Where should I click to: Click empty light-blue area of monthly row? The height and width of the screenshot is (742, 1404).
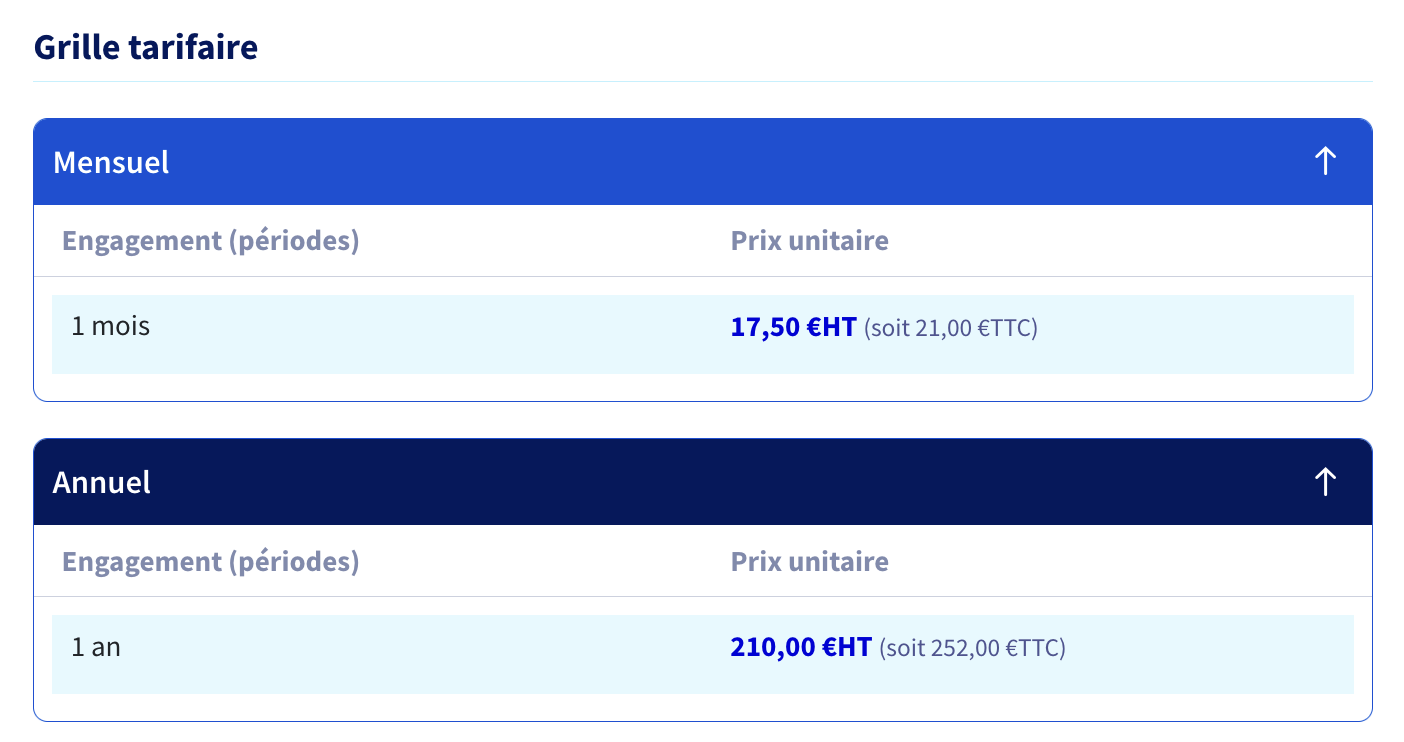point(1200,334)
